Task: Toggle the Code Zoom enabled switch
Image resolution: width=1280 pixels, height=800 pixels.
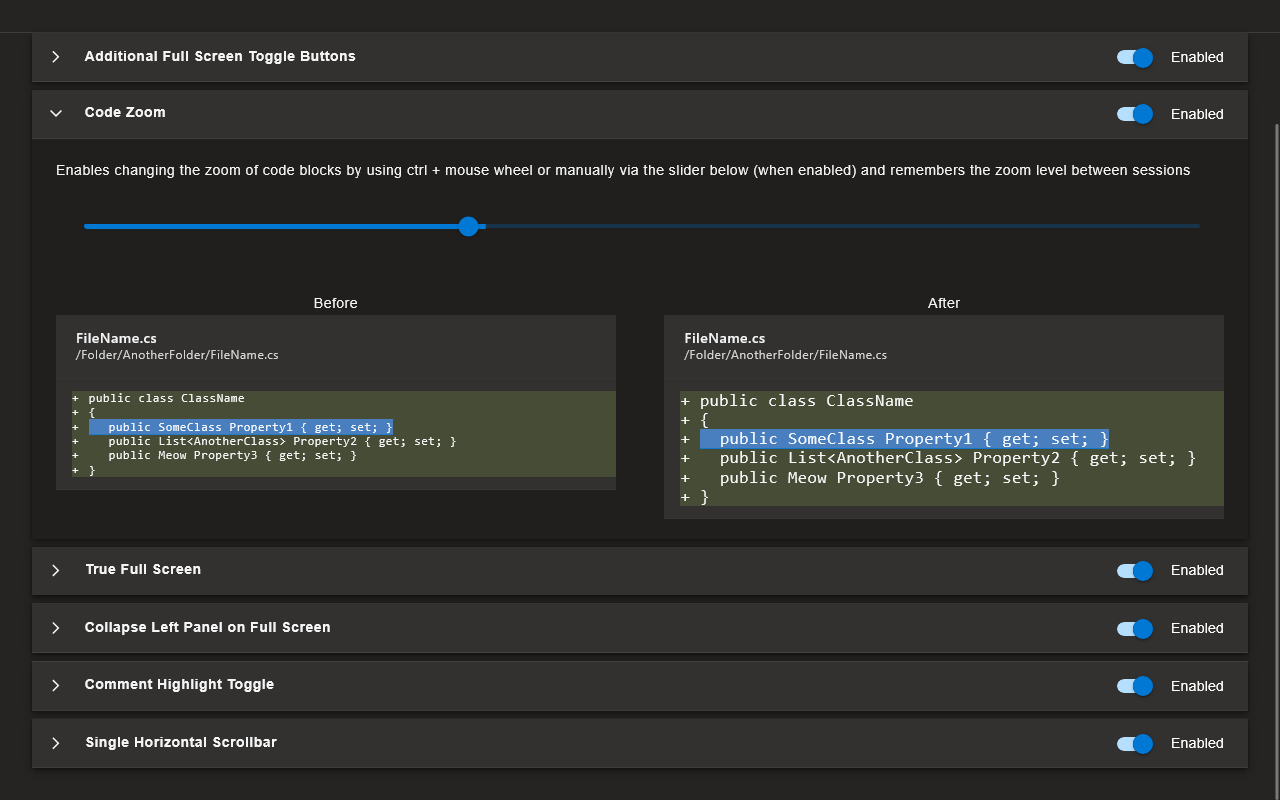Action: (1135, 114)
